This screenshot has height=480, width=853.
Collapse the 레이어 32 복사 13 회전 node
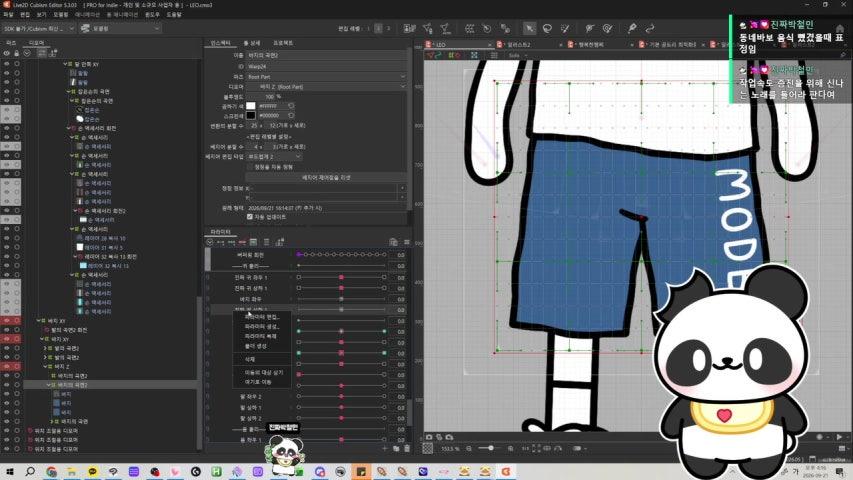pyautogui.click(x=75, y=256)
